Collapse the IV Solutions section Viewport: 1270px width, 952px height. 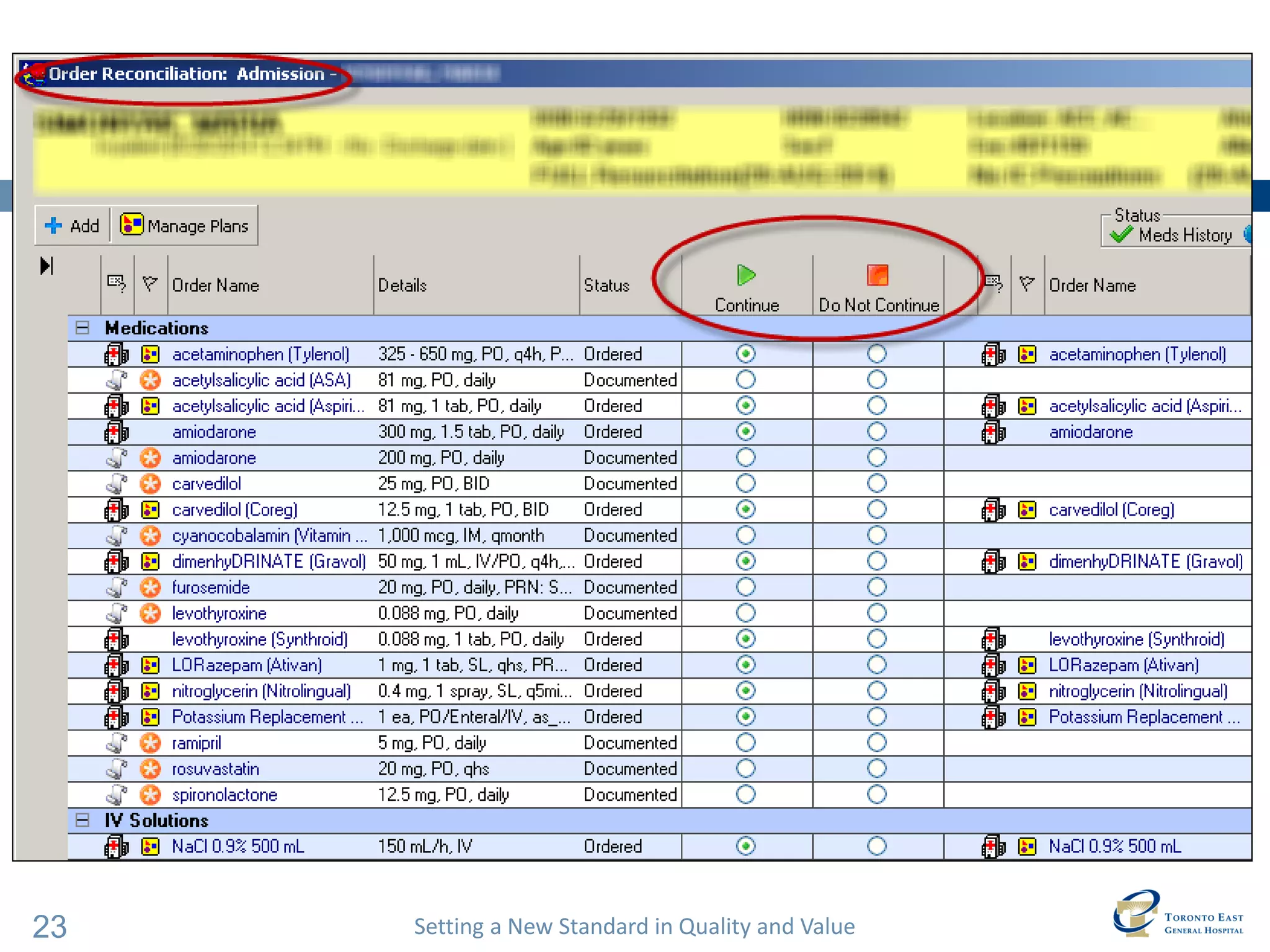pyautogui.click(x=82, y=821)
